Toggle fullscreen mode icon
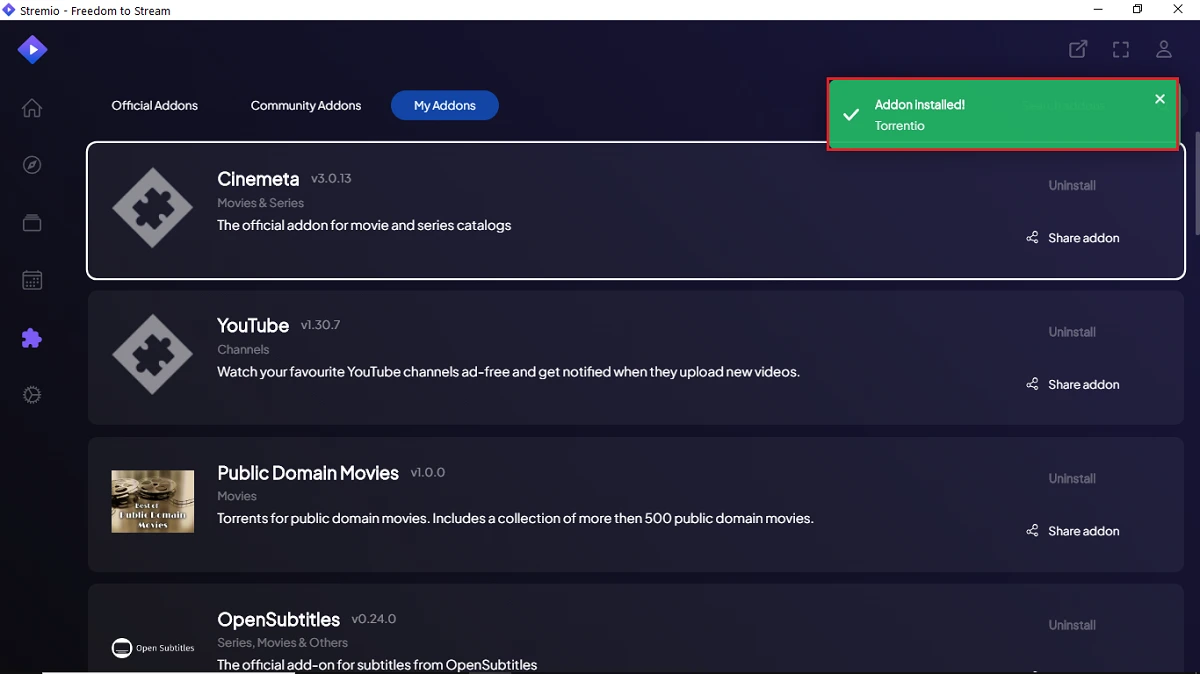Screen dimensions: 1200x674 pos(1121,49)
